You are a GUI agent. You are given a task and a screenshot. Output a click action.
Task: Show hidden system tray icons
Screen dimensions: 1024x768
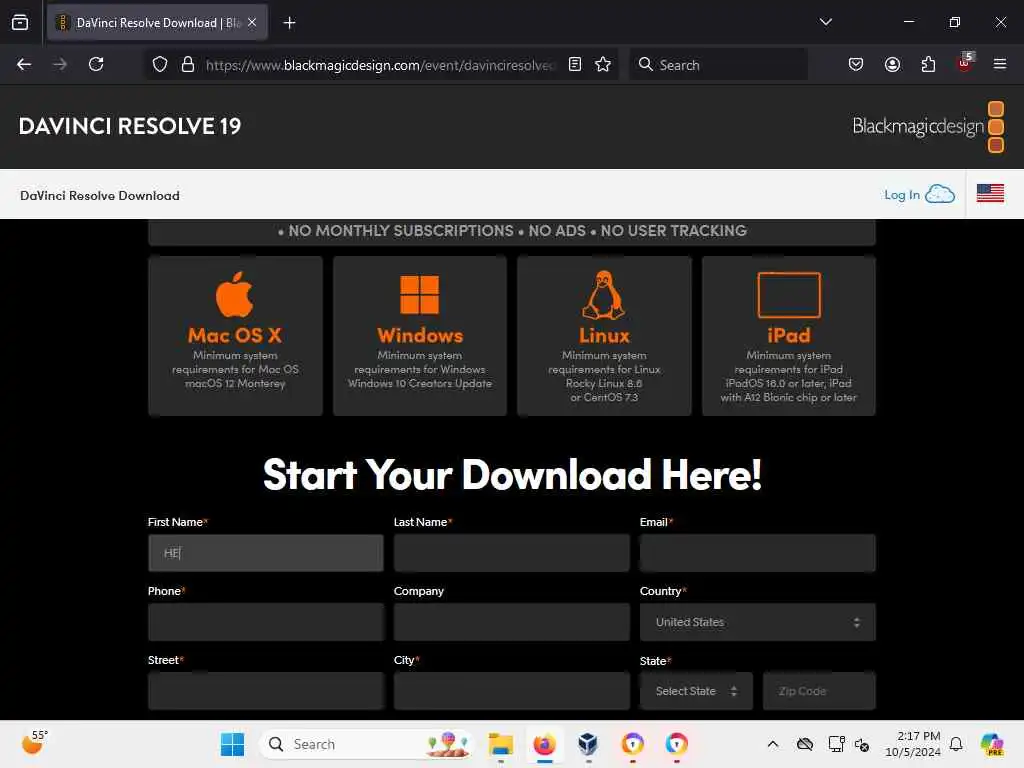(773, 744)
